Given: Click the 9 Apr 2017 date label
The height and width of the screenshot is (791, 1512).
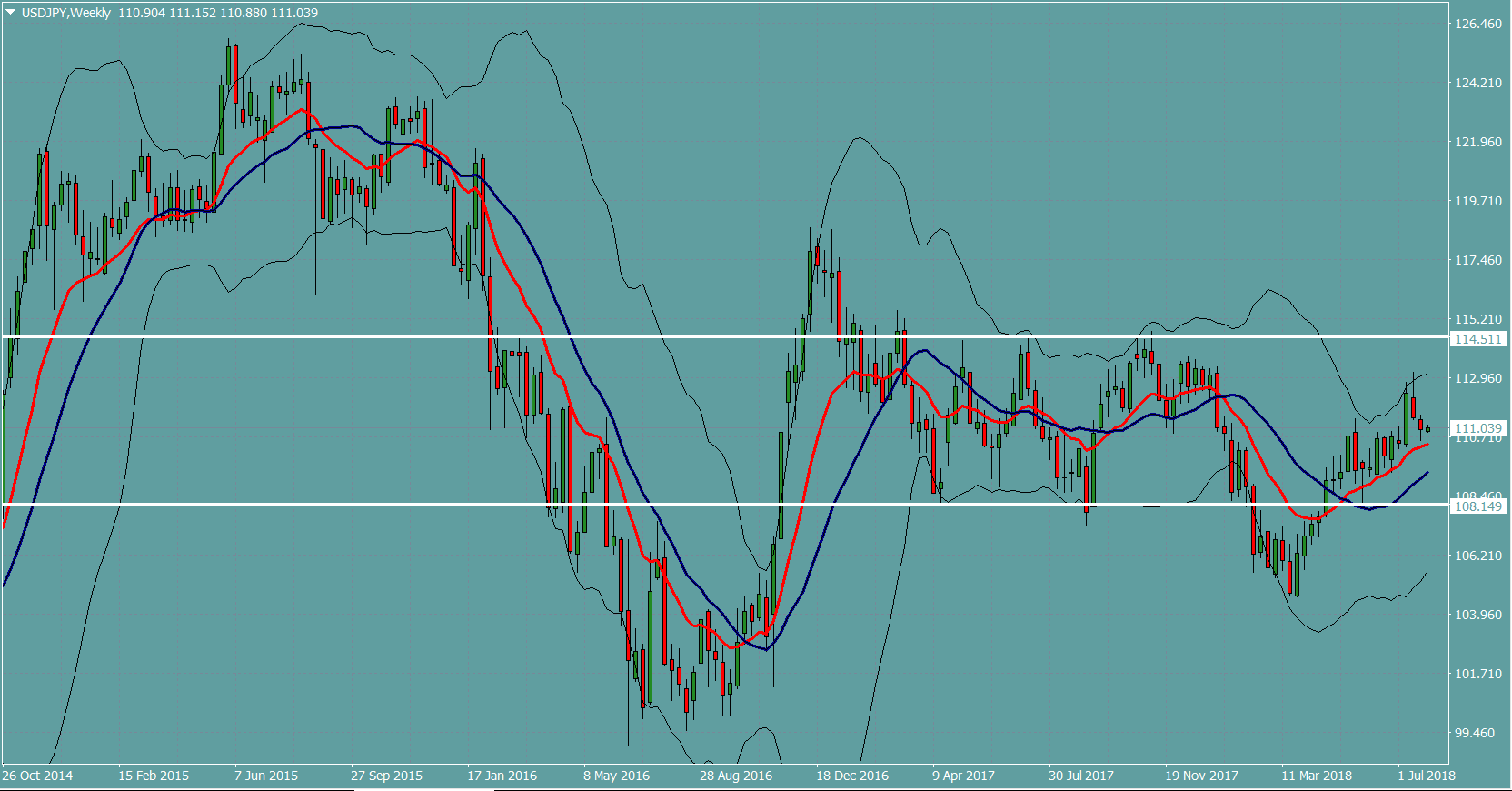Looking at the screenshot, I should click(963, 776).
